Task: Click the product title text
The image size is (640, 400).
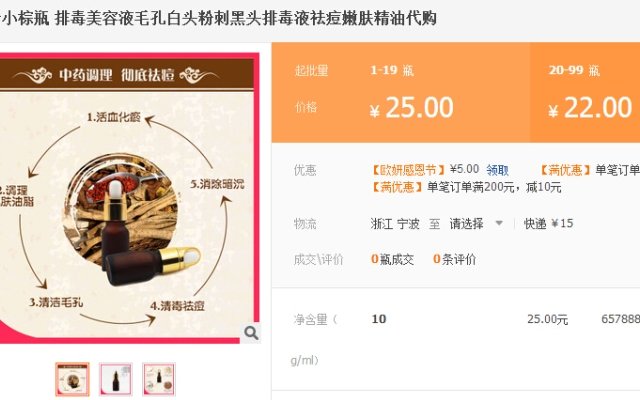Action: coord(218,18)
